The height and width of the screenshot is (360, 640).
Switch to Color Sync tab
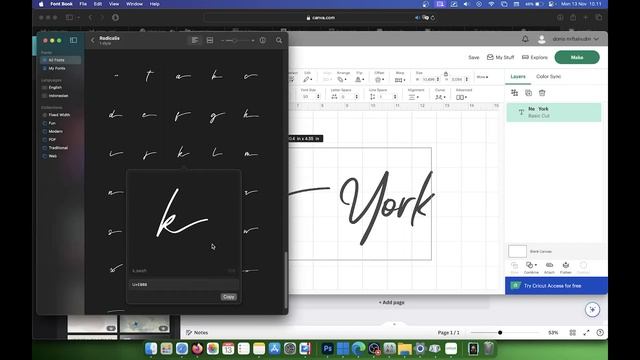click(548, 76)
